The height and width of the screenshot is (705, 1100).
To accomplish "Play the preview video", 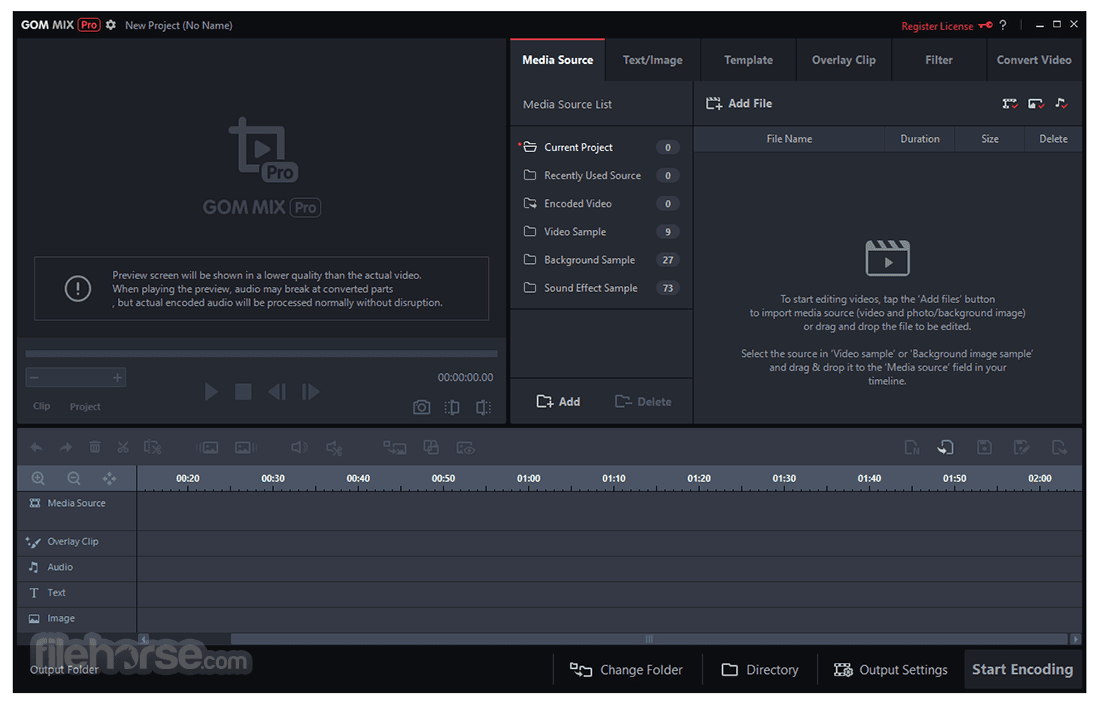I will point(210,391).
